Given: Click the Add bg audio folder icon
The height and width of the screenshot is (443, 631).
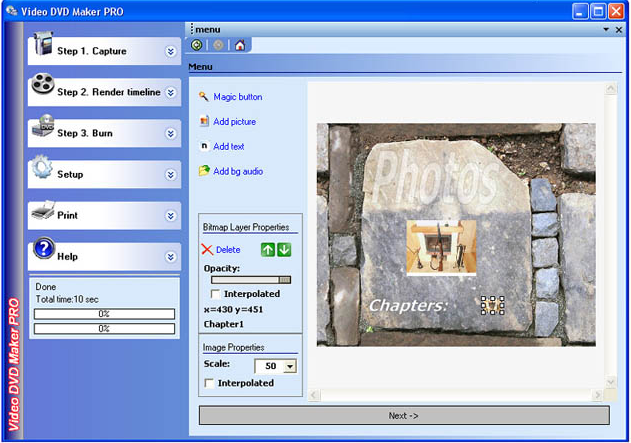Looking at the screenshot, I should (204, 171).
